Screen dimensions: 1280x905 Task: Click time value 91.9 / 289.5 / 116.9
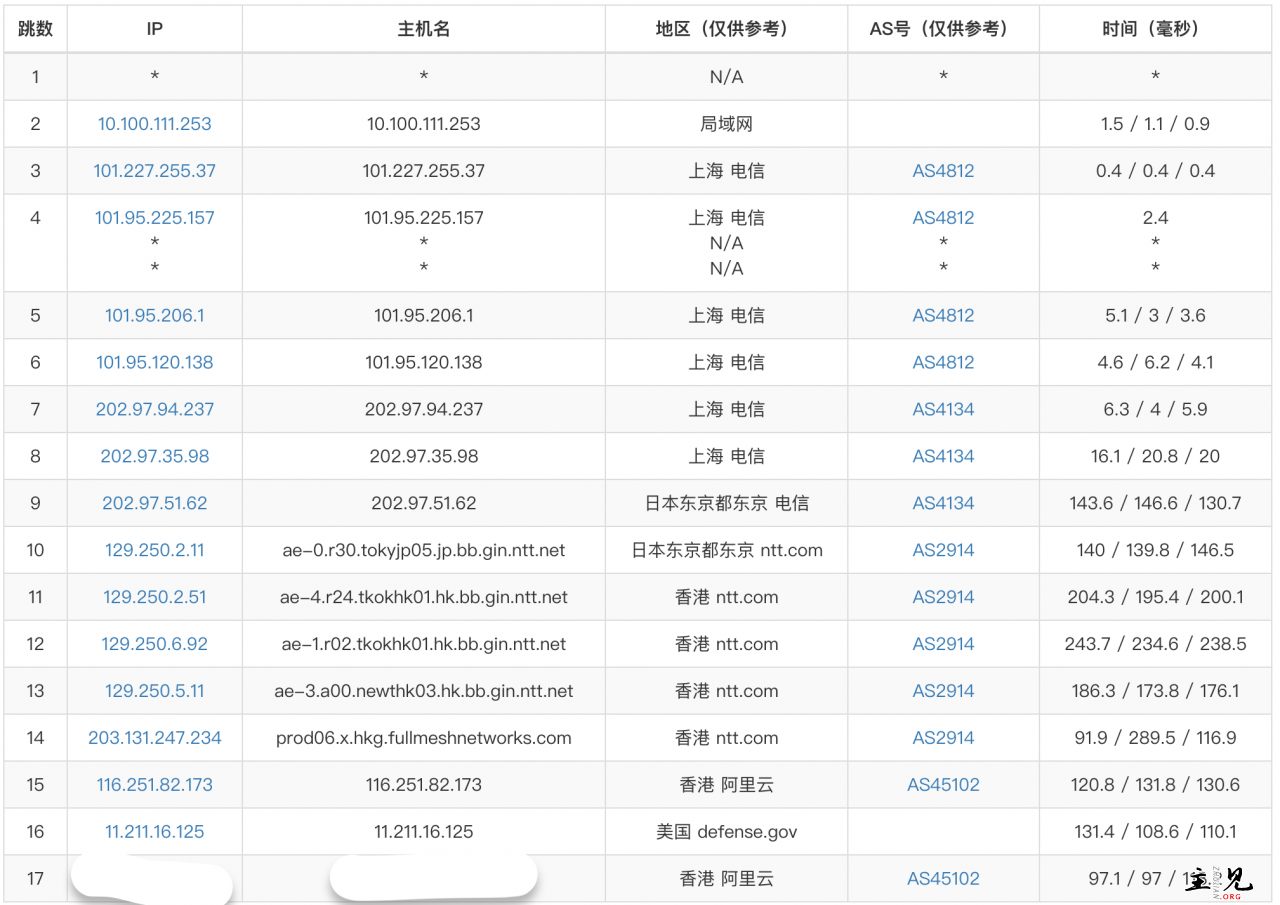point(1155,738)
